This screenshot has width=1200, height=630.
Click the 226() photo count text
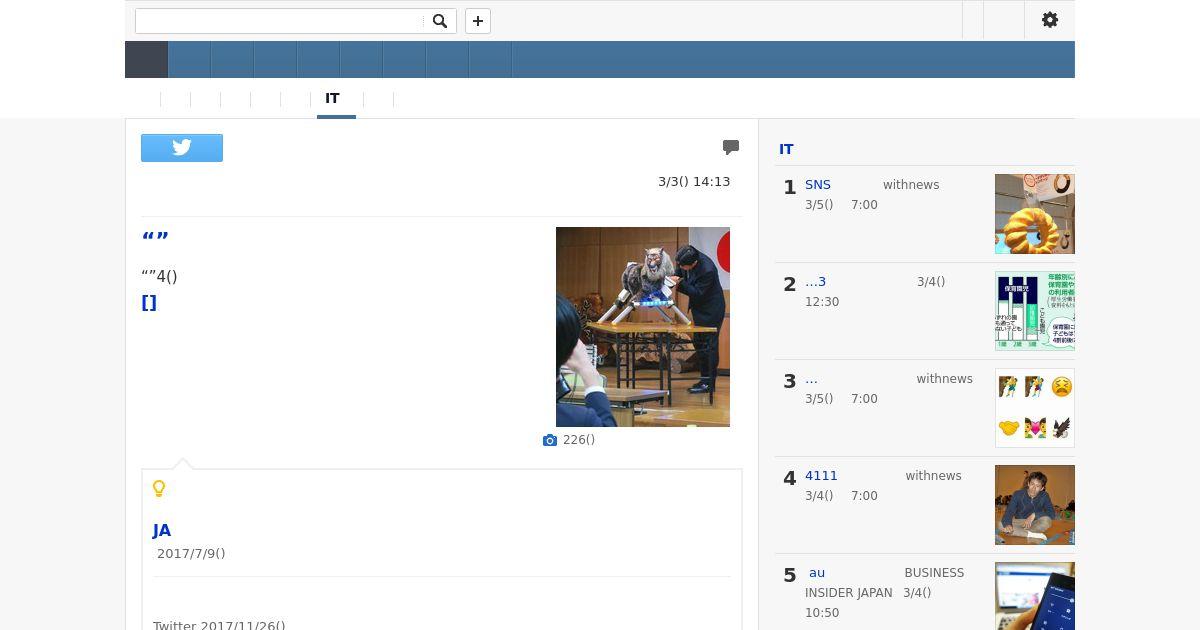[x=579, y=440]
